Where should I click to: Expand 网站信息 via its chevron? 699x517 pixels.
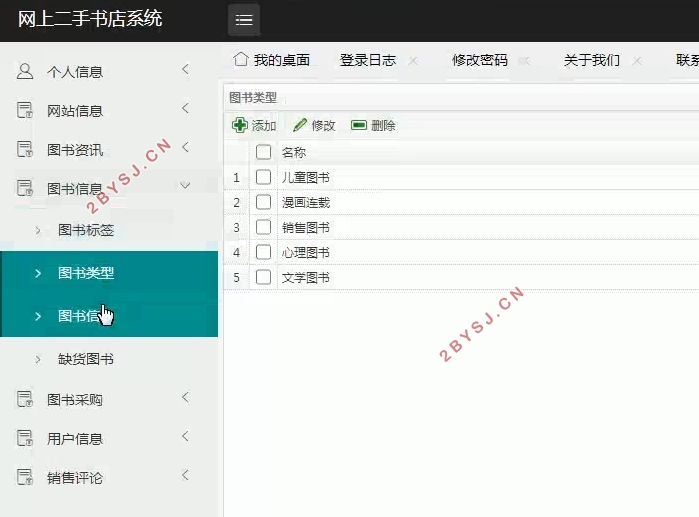tap(185, 108)
